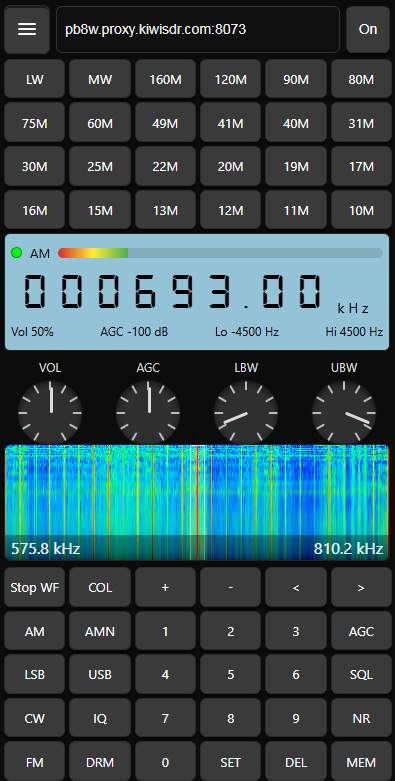
Task: Shift waterfall right with > button
Action: click(361, 587)
